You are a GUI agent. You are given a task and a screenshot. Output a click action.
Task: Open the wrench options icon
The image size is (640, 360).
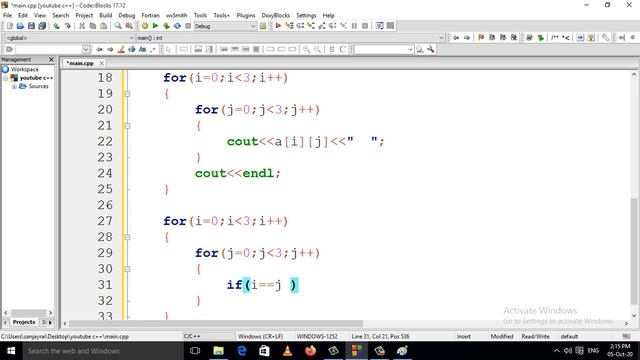pos(431,49)
